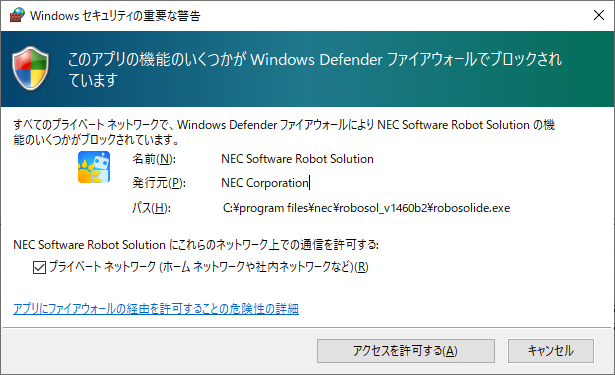
Task: Click the キャンセル button
Action: point(551,351)
